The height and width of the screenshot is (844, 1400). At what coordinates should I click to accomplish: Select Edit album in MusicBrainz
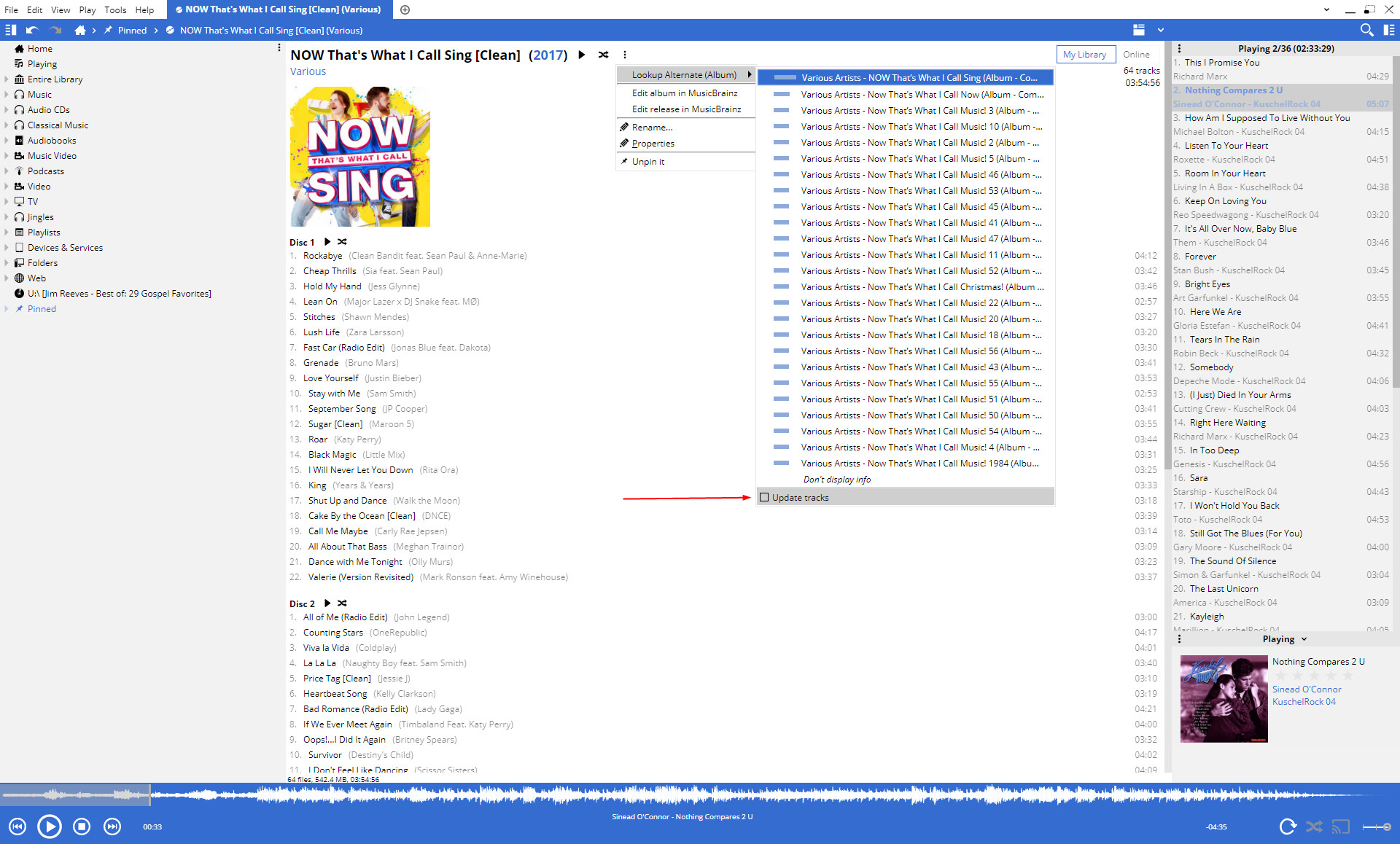coord(684,93)
